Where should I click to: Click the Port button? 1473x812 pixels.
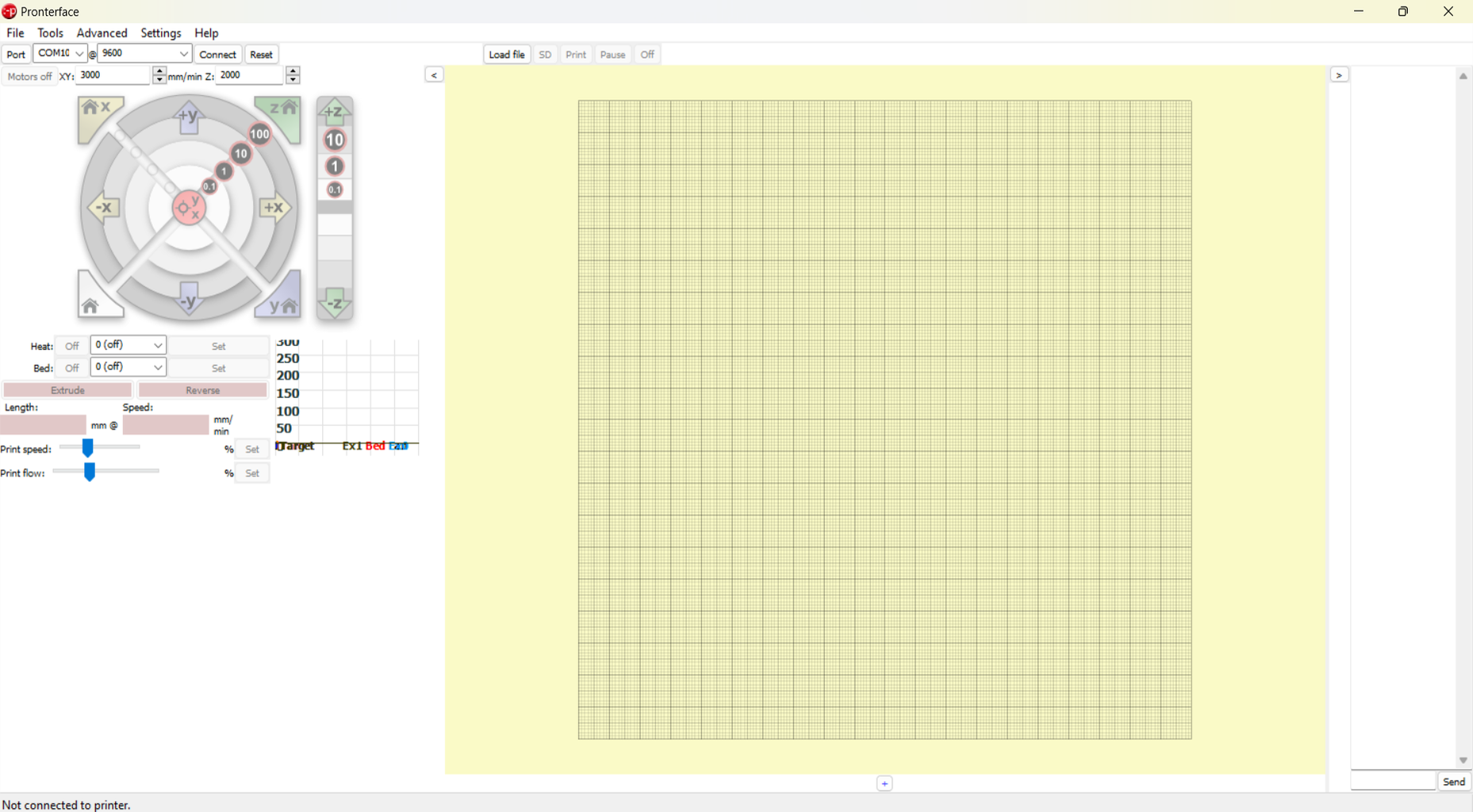(16, 54)
